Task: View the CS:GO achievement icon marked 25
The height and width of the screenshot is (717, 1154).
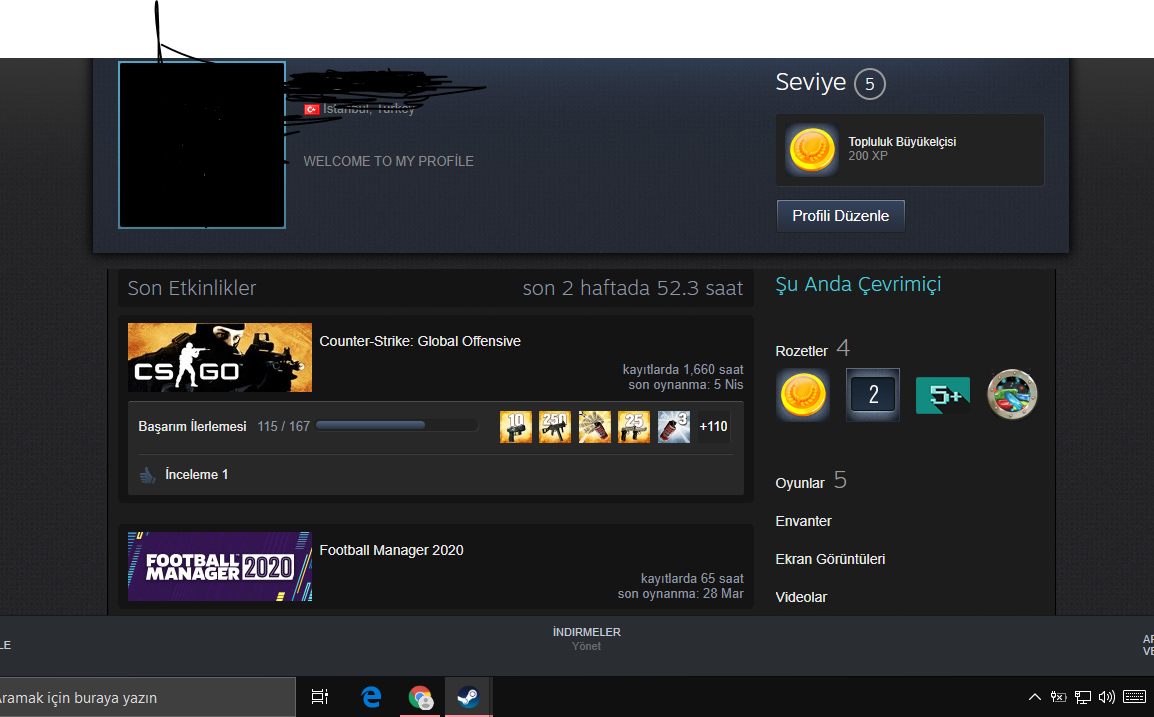Action: [634, 427]
